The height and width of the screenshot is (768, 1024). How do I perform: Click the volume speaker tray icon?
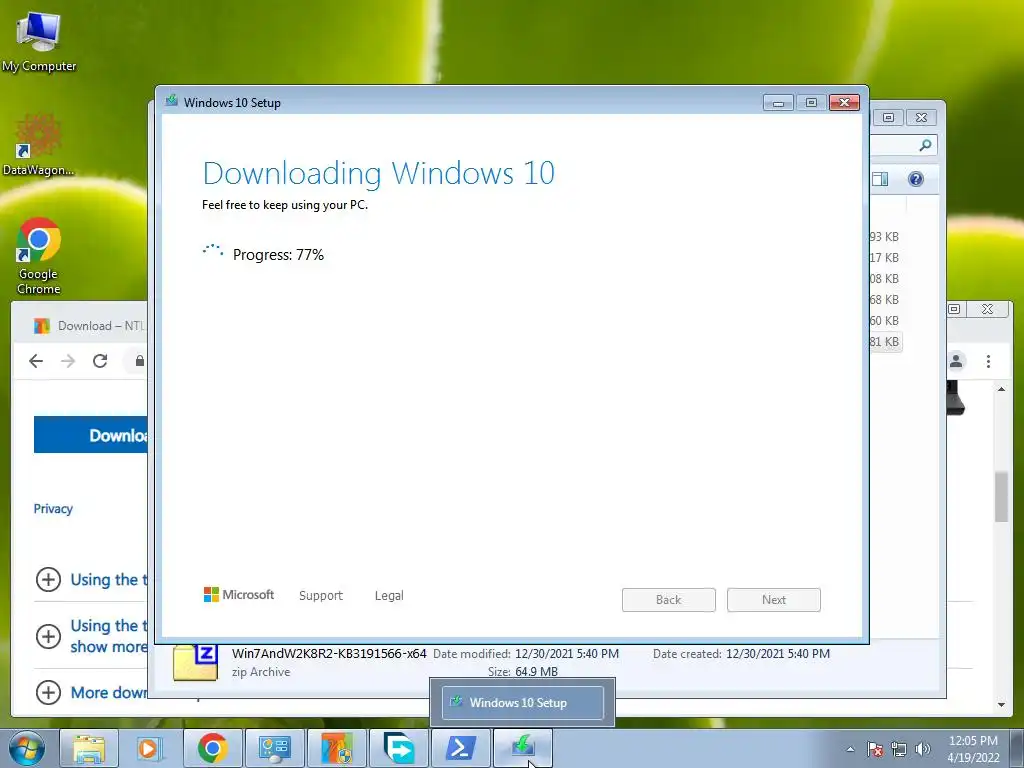click(922, 749)
